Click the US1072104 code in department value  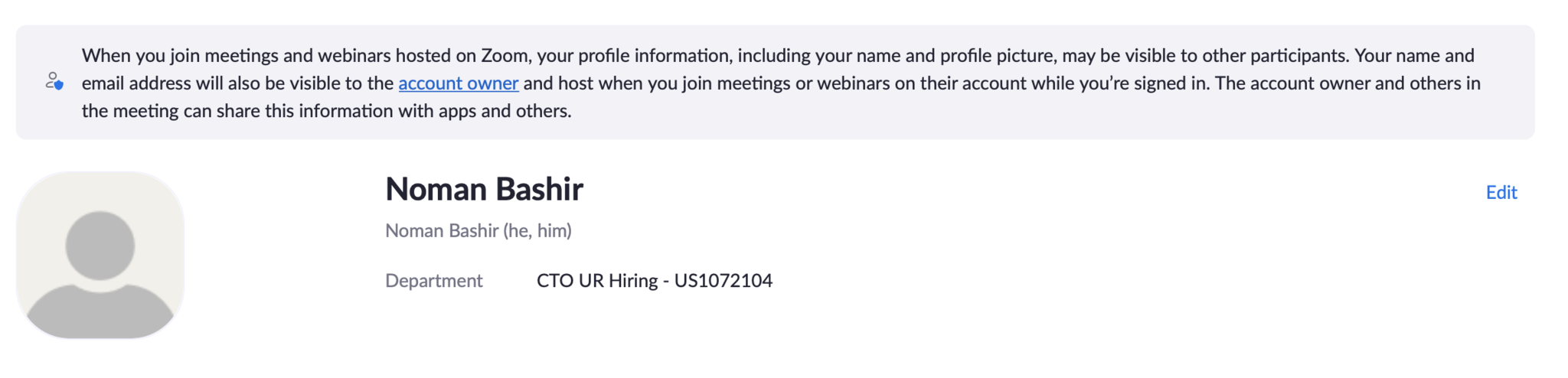point(723,281)
